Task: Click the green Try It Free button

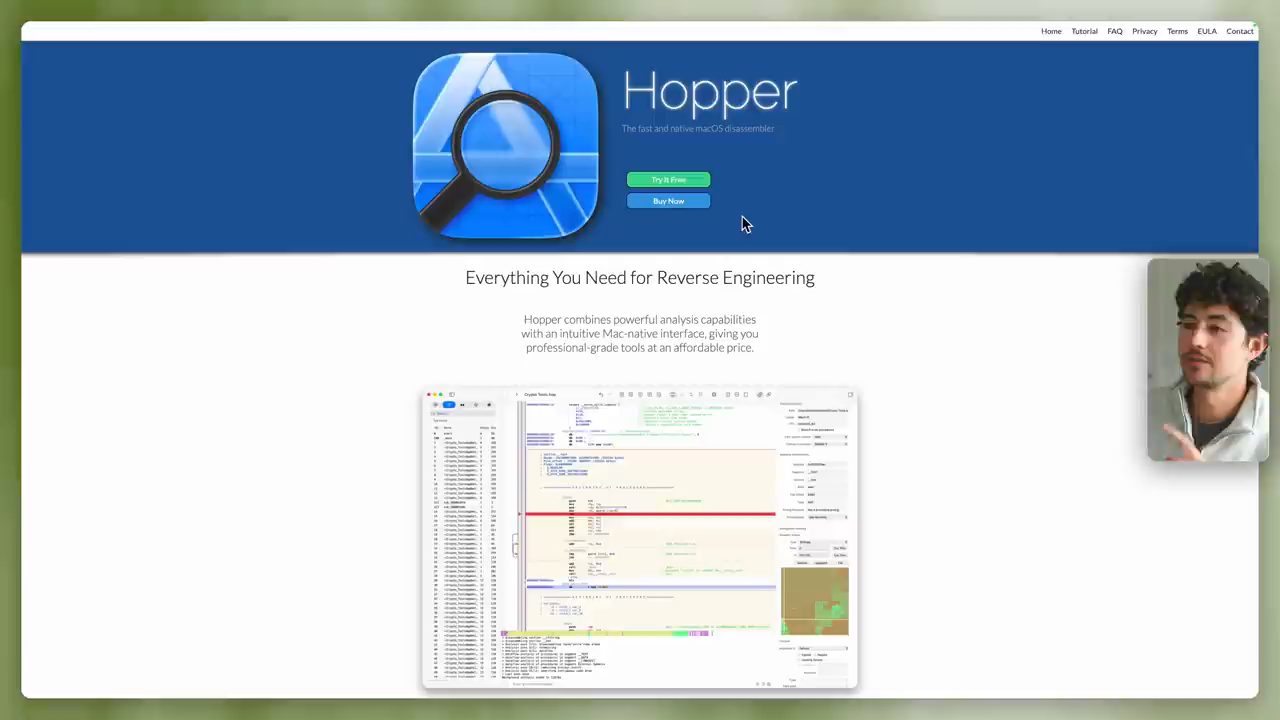Action: point(669,180)
